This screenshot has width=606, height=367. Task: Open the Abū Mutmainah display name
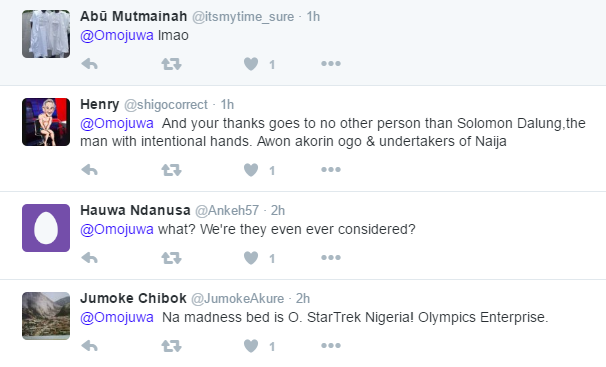[x=133, y=16]
